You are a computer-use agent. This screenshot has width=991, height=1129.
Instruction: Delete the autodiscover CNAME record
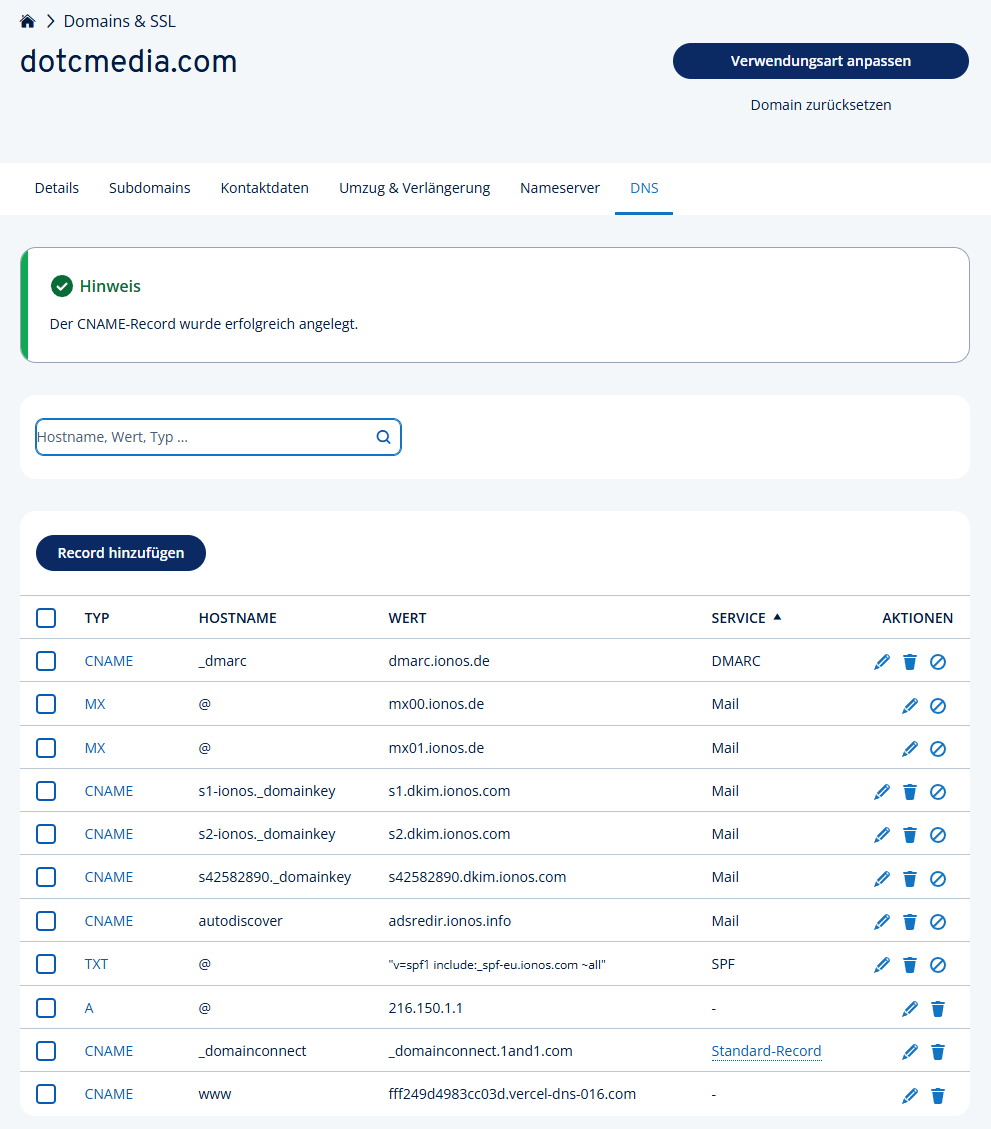pos(909,921)
